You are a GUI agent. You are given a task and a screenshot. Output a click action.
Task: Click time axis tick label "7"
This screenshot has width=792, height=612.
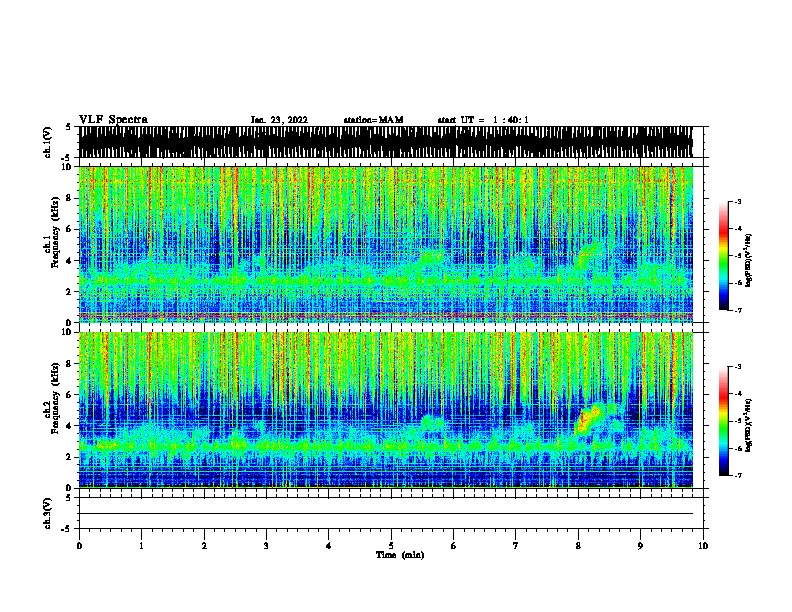click(516, 545)
